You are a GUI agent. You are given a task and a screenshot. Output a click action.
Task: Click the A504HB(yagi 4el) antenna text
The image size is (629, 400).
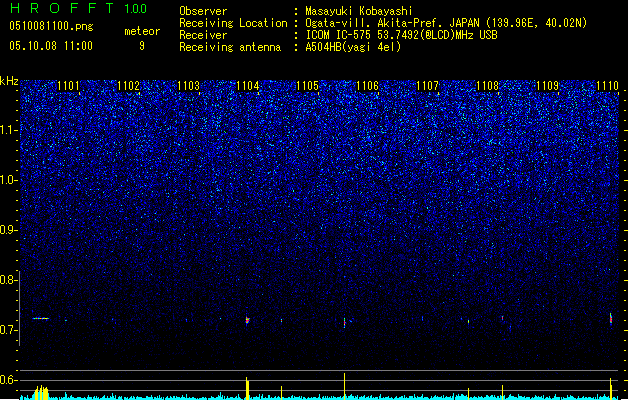[x=353, y=47]
